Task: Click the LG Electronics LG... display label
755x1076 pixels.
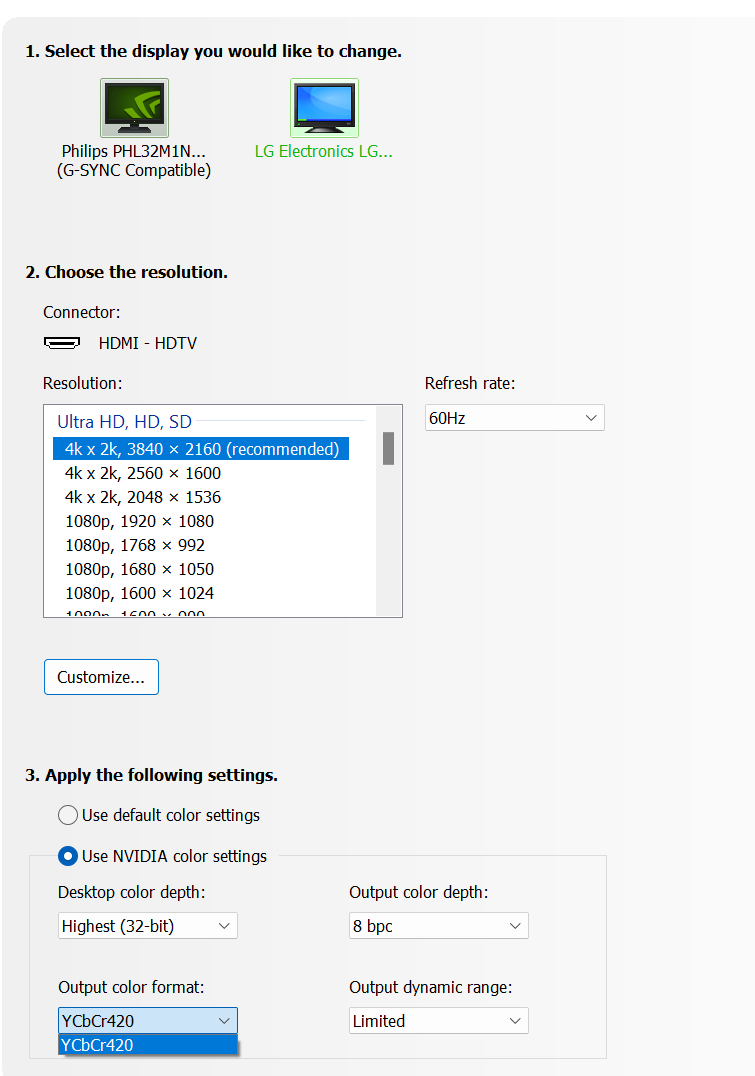Action: [324, 152]
